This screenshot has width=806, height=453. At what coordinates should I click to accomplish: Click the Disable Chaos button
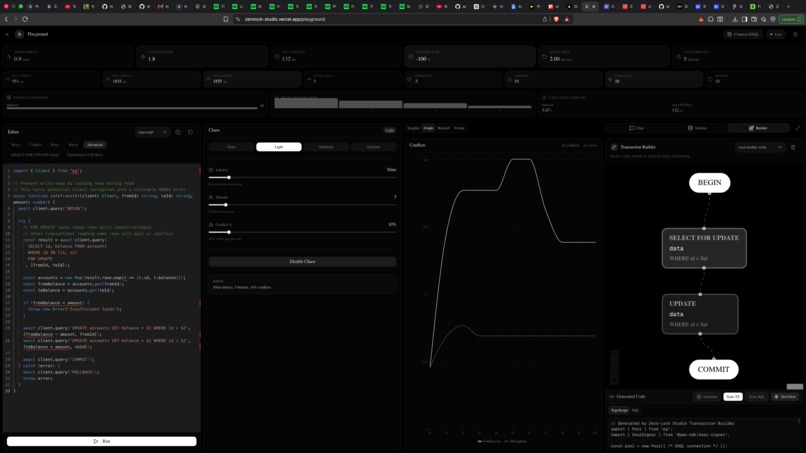(x=302, y=262)
